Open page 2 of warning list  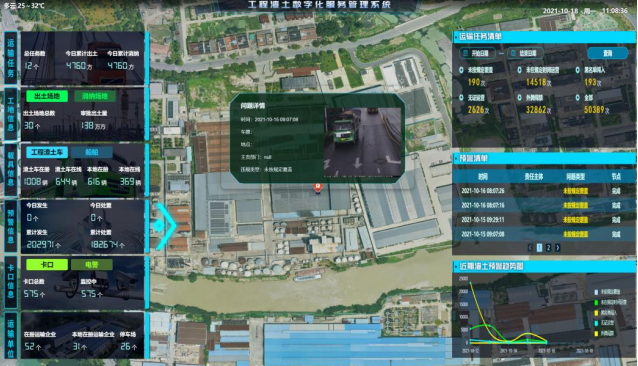click(x=548, y=247)
